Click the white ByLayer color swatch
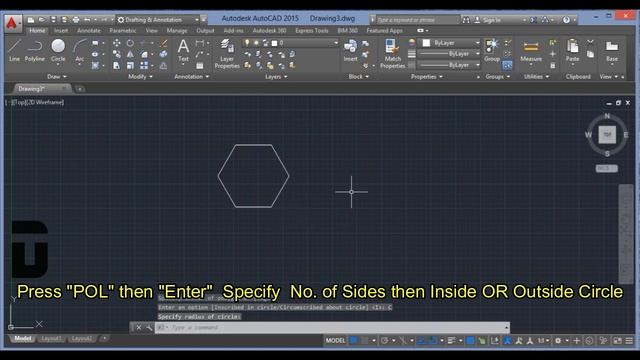The width and height of the screenshot is (640, 360). (x=426, y=43)
